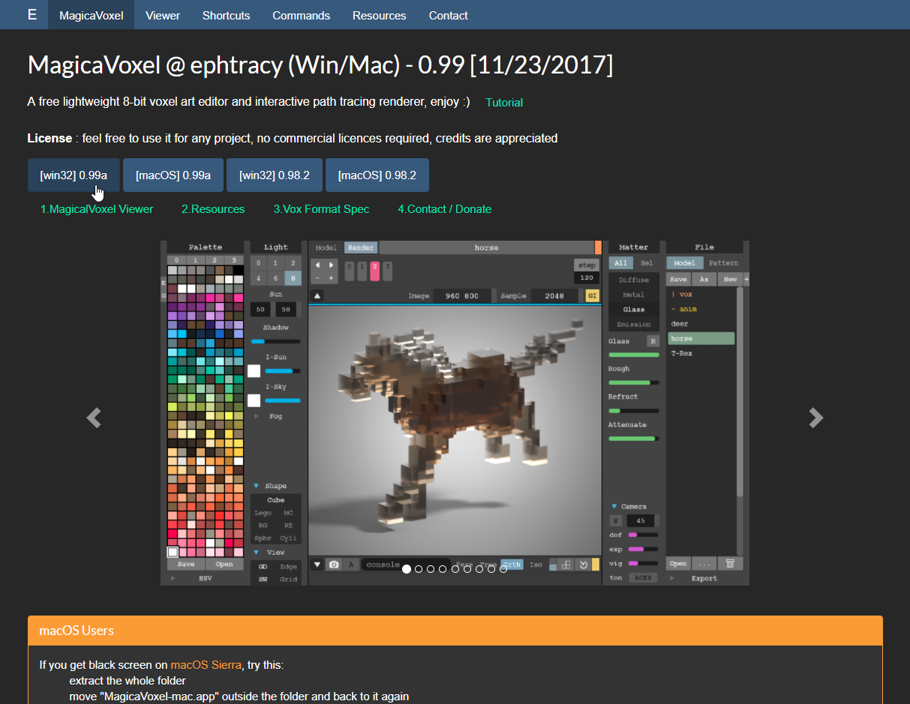
Task: Choose the Emission material type
Action: pos(633,324)
